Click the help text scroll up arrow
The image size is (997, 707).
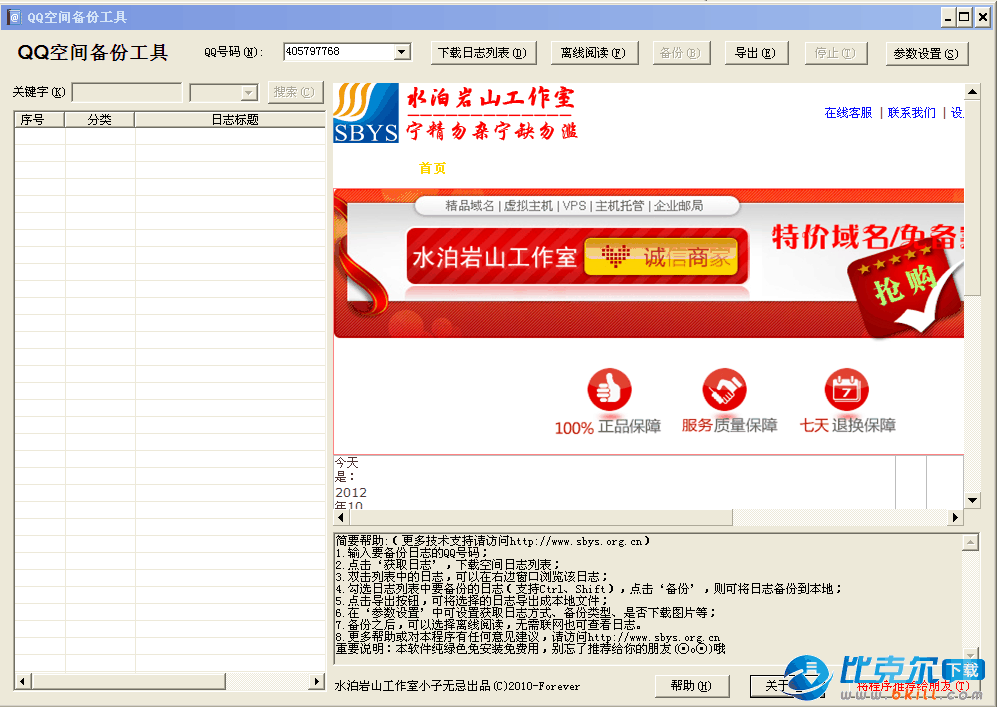970,542
